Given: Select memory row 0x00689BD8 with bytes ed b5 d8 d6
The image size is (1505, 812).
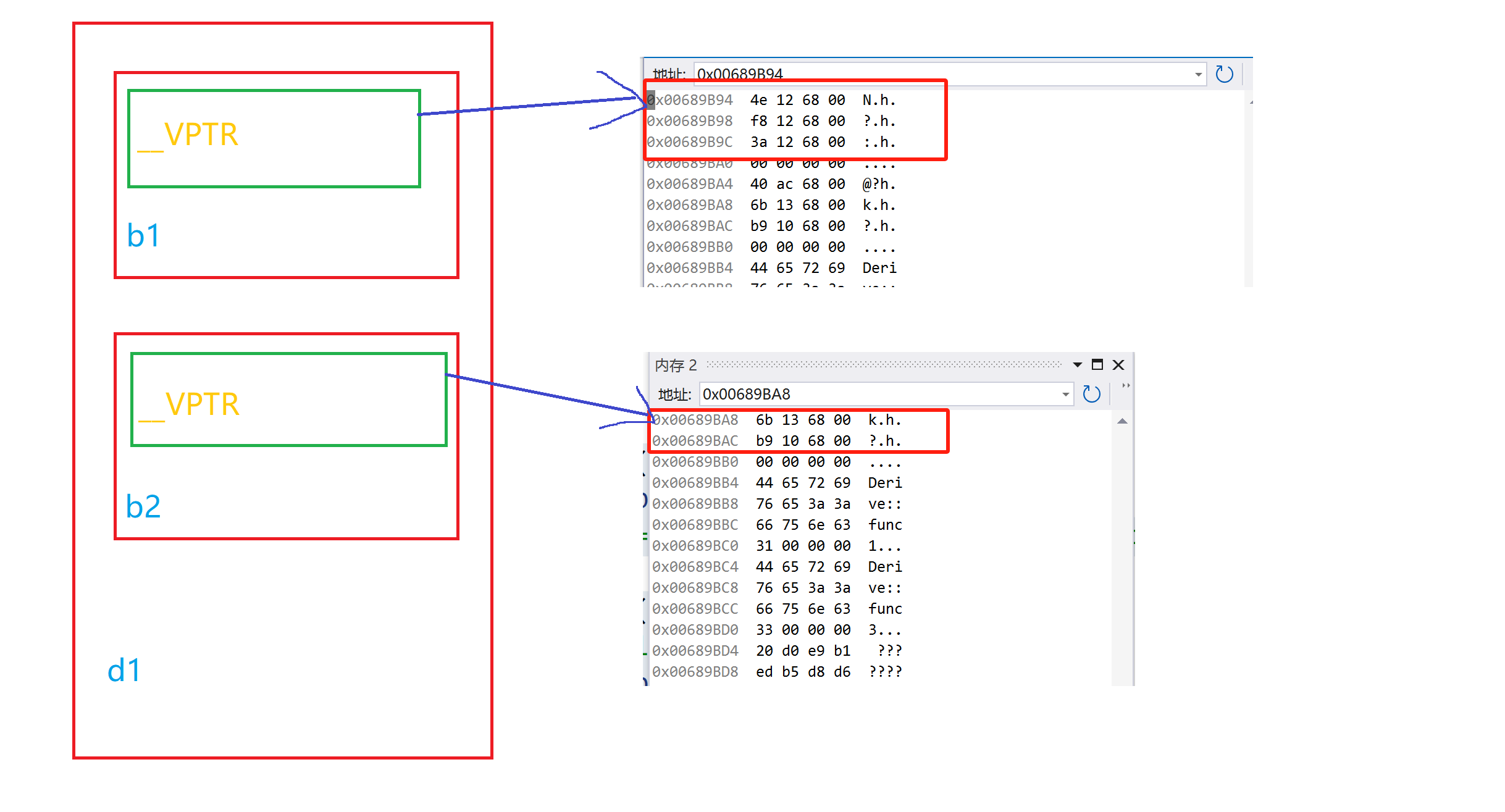Looking at the screenshot, I should tap(777, 672).
